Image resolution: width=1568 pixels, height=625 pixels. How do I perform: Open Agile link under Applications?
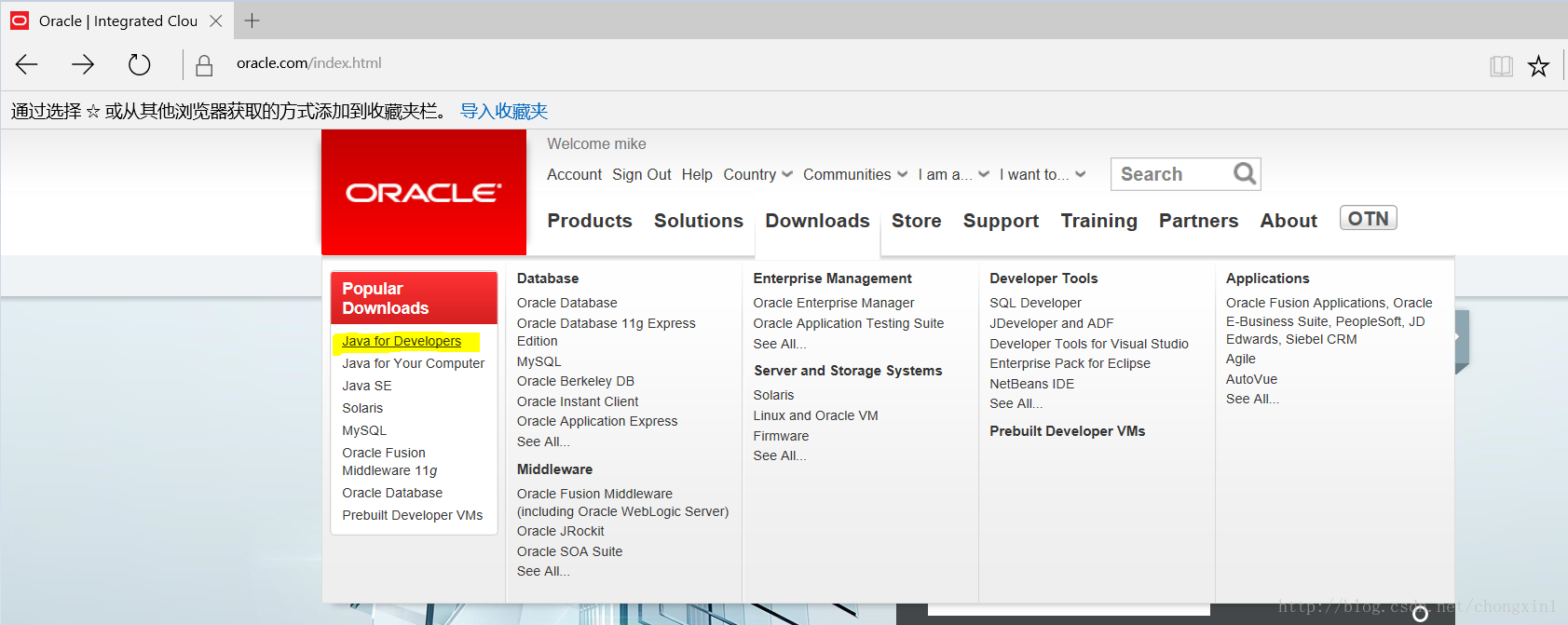coord(1240,359)
